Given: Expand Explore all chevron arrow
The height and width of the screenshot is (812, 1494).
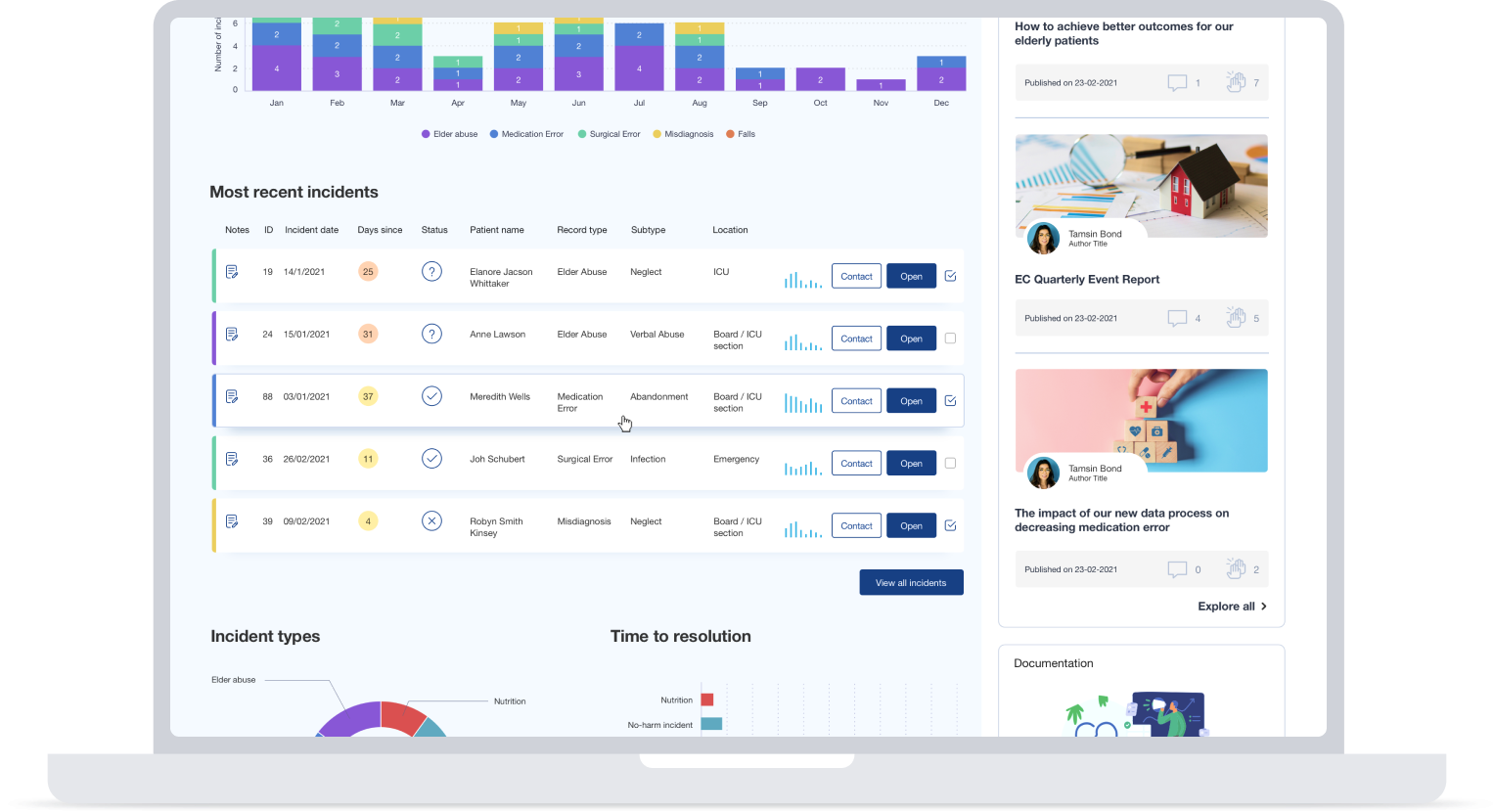Looking at the screenshot, I should [1263, 607].
